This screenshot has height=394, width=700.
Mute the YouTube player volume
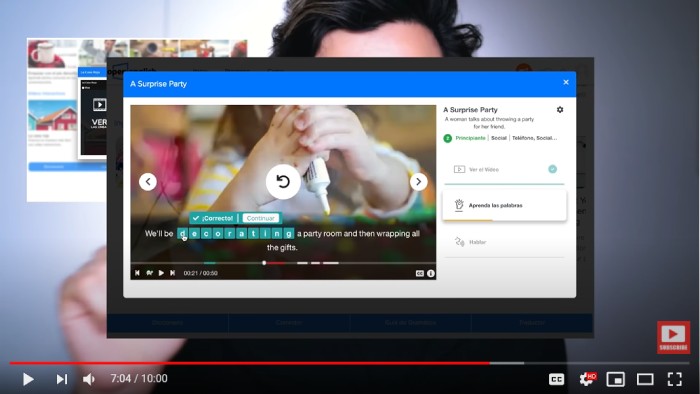tap(89, 379)
